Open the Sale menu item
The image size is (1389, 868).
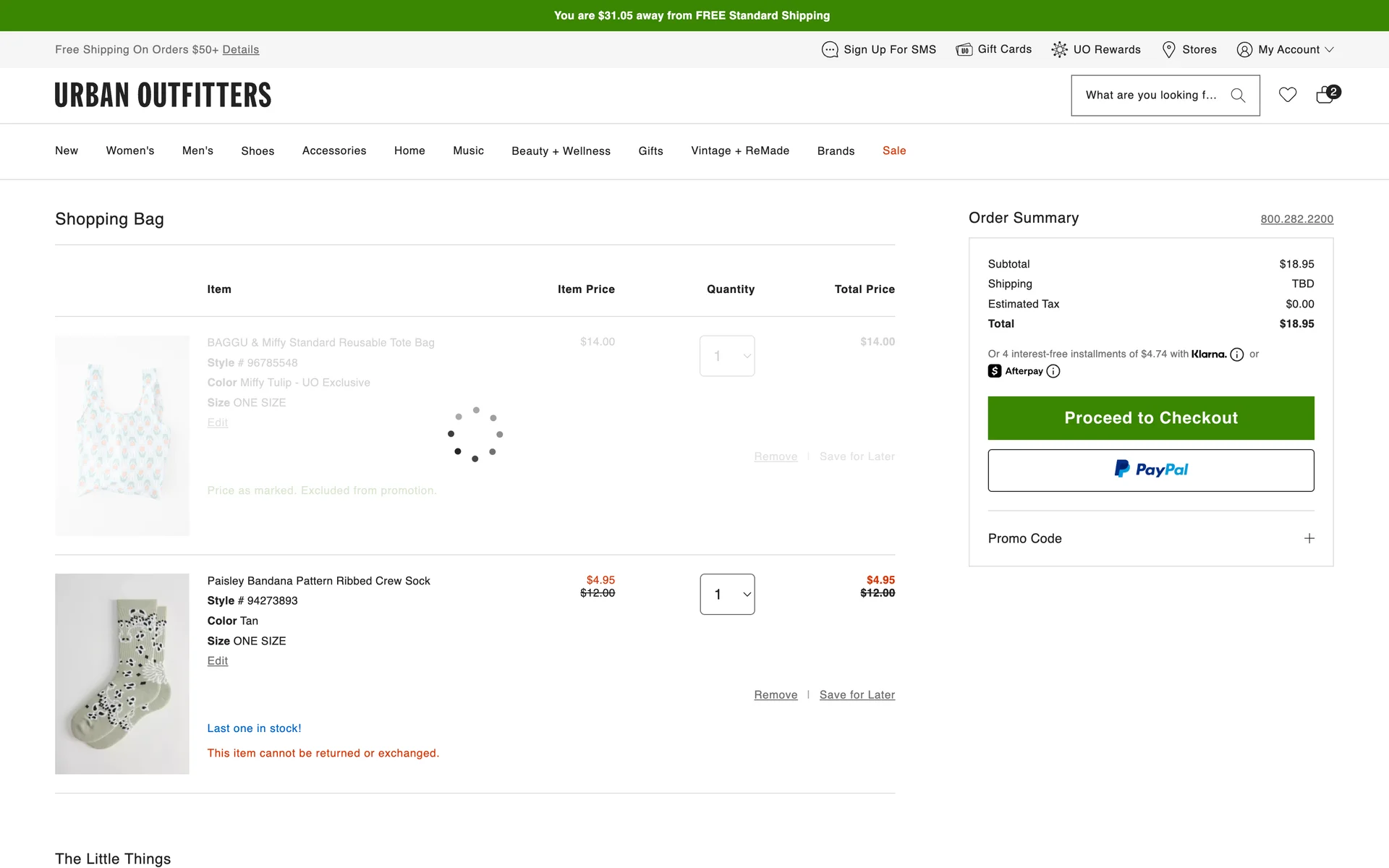[893, 150]
